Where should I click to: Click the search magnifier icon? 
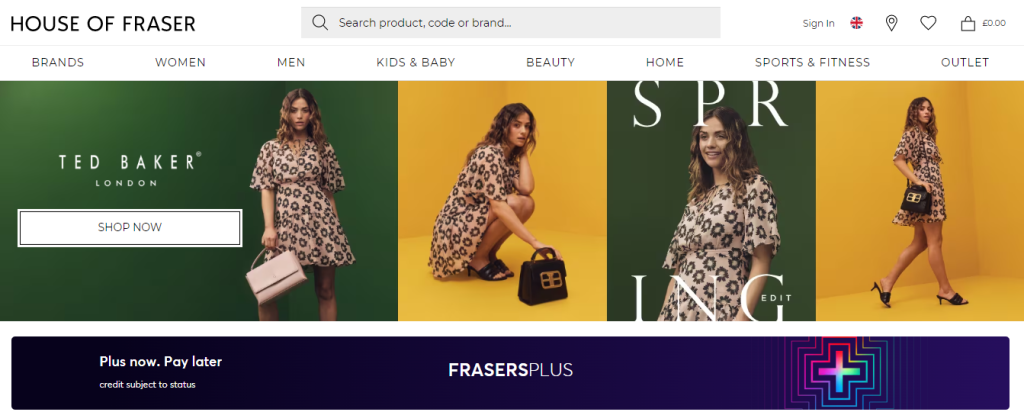(319, 23)
